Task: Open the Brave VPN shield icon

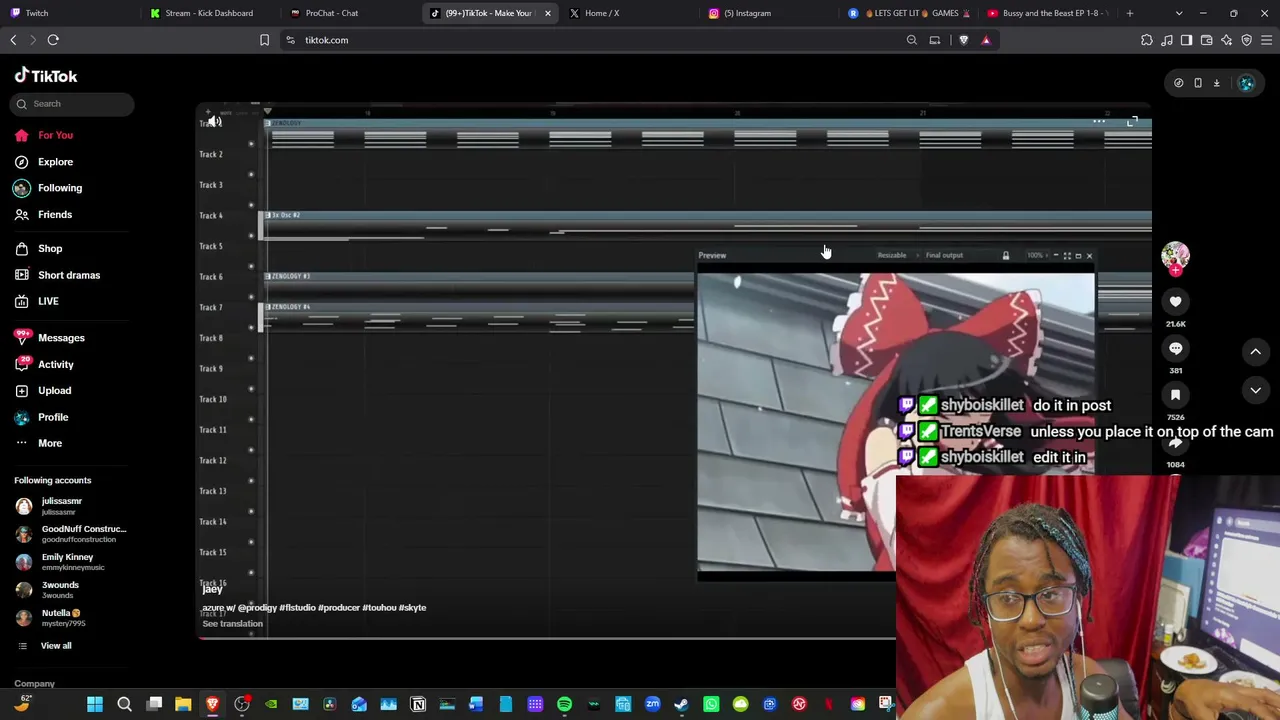Action: click(x=1247, y=40)
